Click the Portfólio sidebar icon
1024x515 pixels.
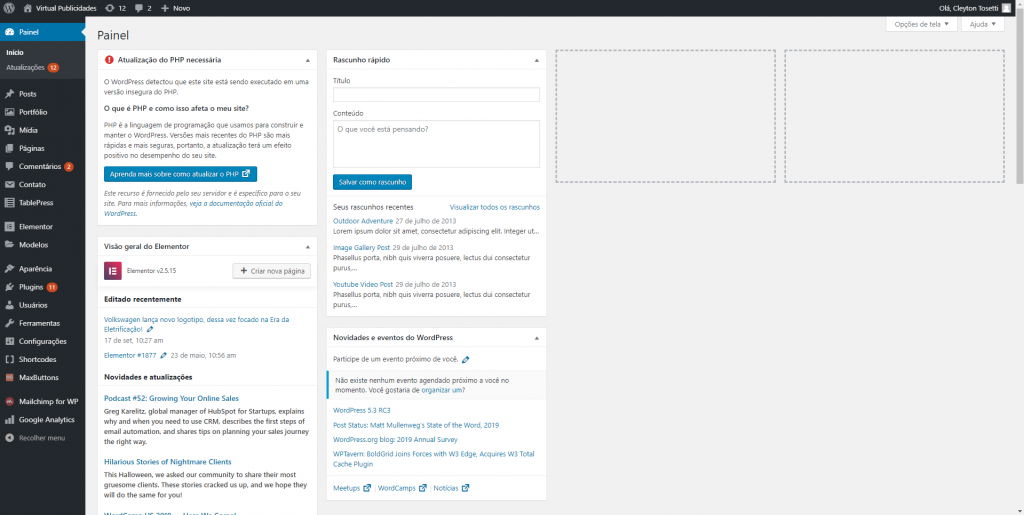[x=9, y=112]
